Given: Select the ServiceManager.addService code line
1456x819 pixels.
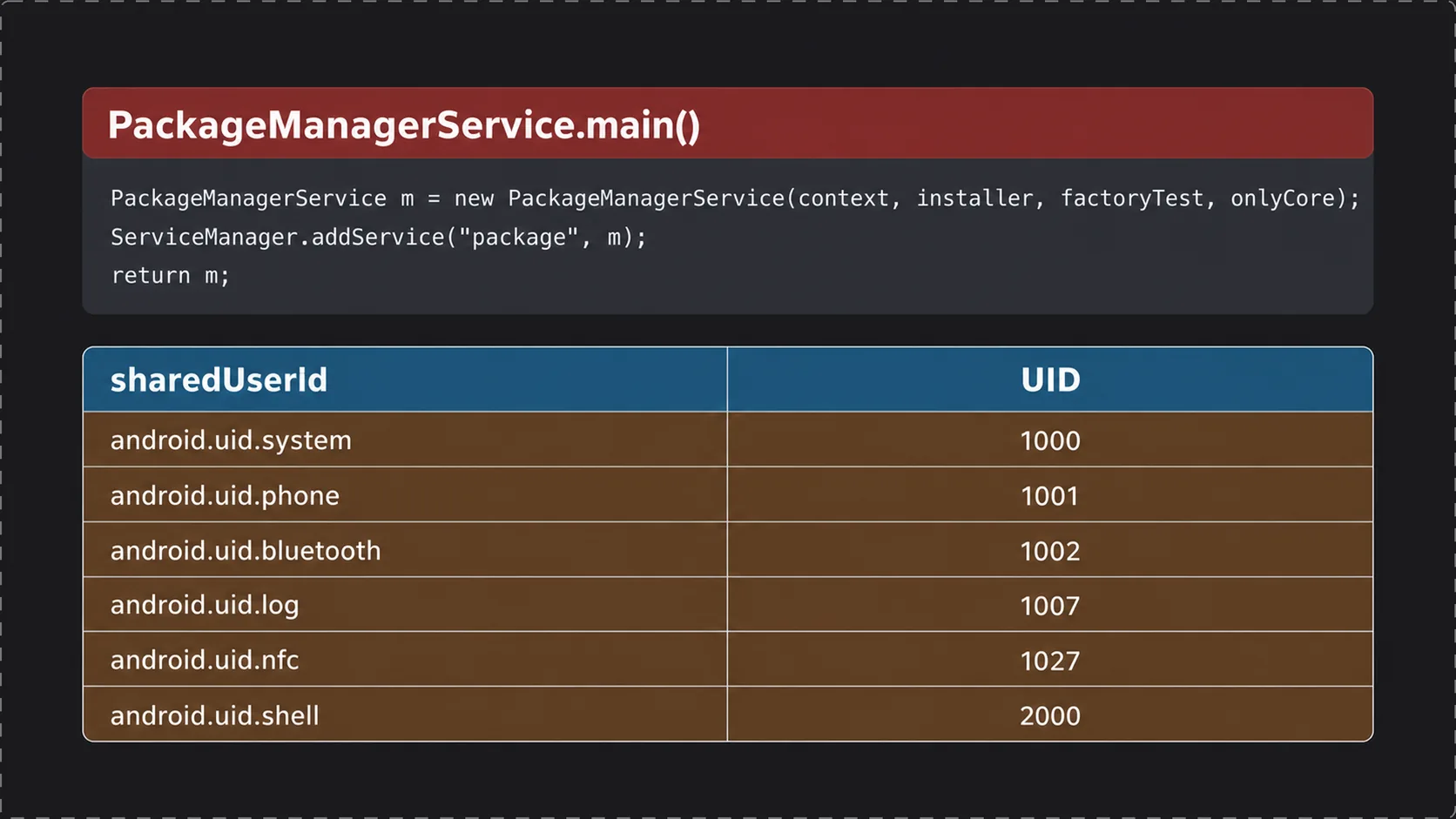Looking at the screenshot, I should 379,237.
